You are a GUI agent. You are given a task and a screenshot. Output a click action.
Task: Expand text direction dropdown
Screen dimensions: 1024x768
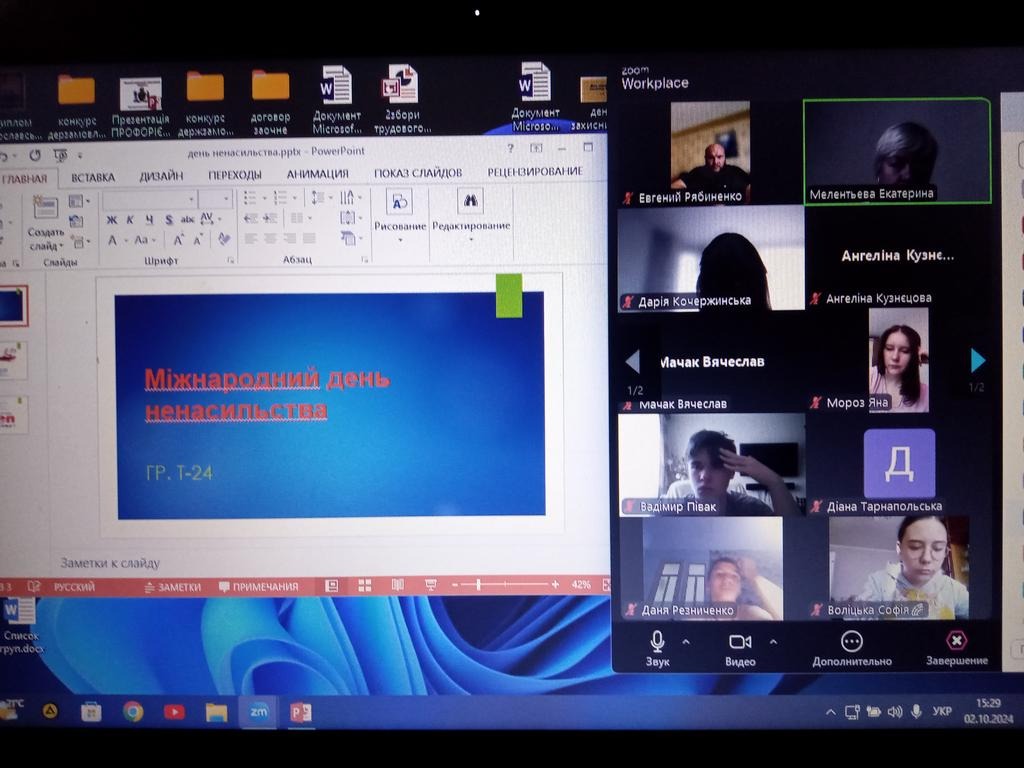tap(360, 197)
